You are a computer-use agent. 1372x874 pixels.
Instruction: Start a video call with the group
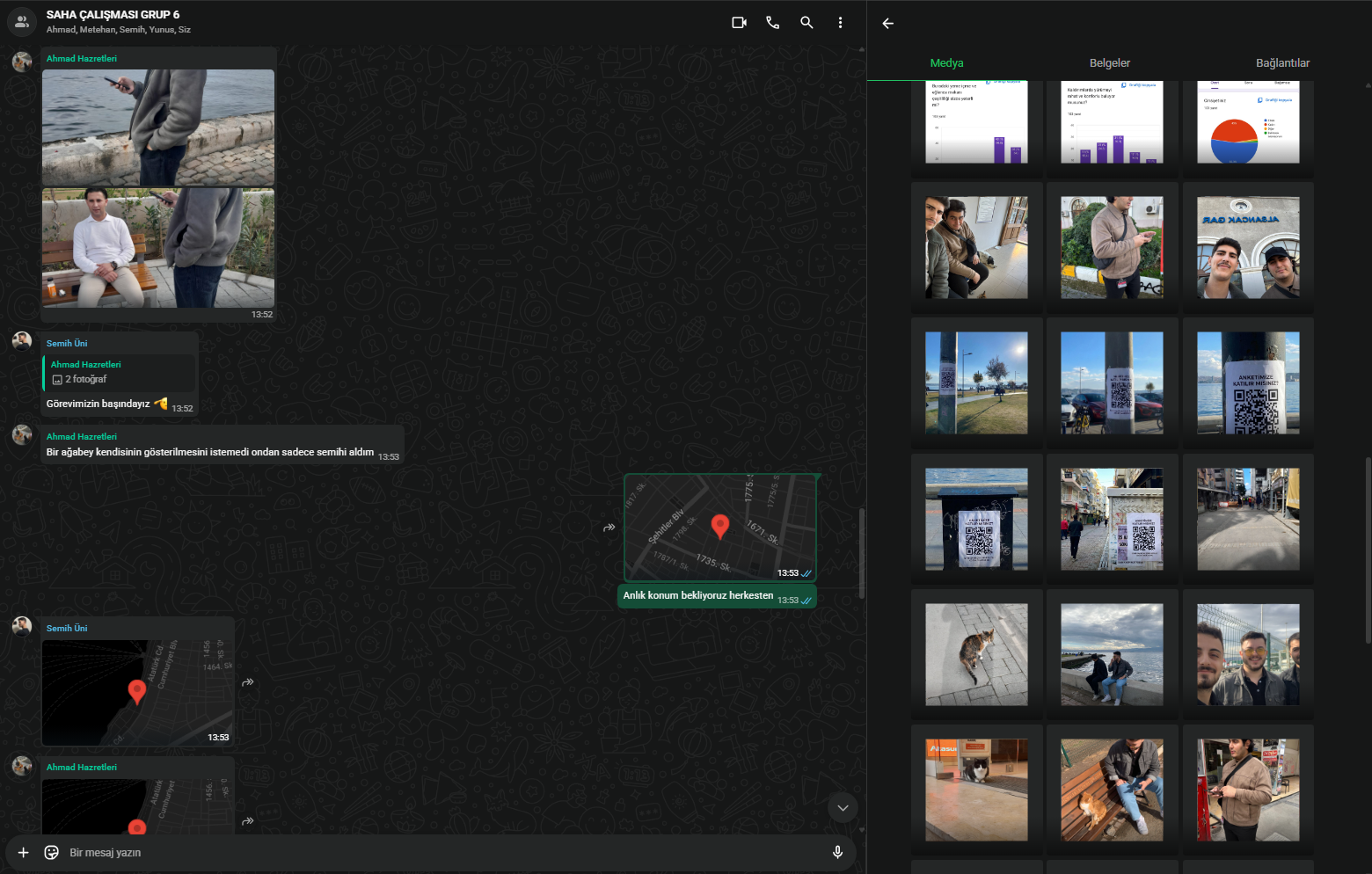739,23
